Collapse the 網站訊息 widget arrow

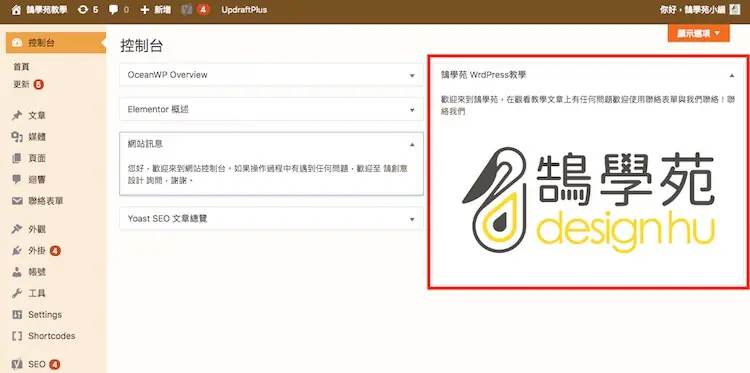pyautogui.click(x=412, y=144)
